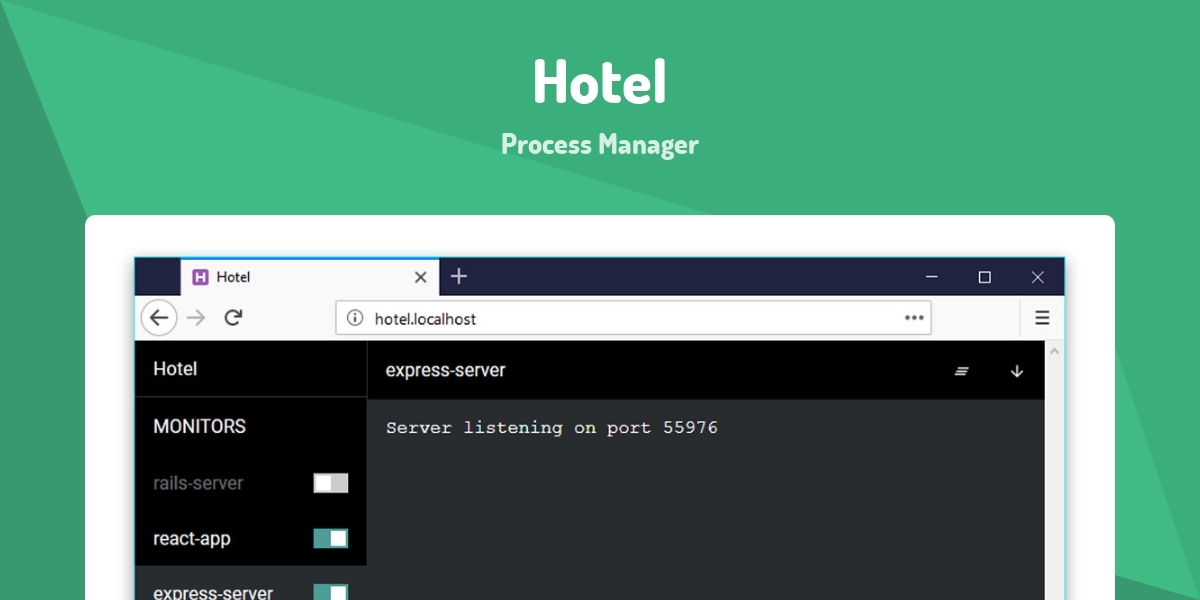Click the site information icon in address bar
Screen dimensions: 1200x600
[x=355, y=318]
